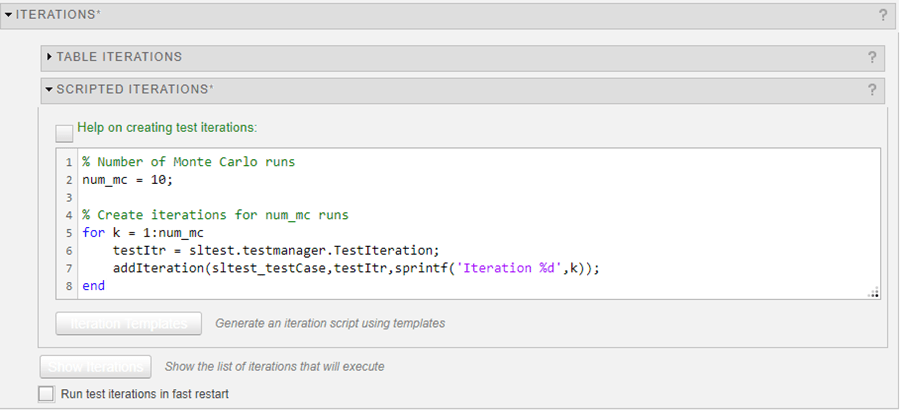Click the end keyword on line 8
900x410 pixels.
pos(93,286)
